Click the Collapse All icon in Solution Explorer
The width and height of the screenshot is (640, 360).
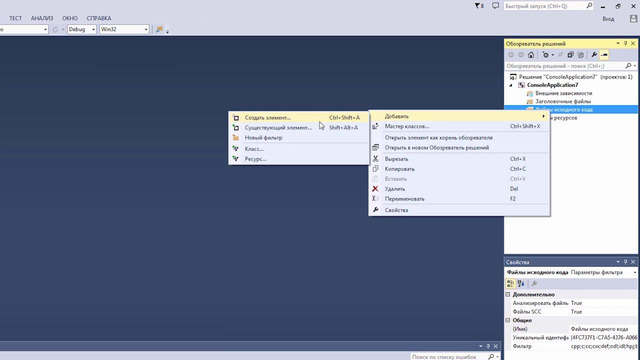(x=570, y=55)
